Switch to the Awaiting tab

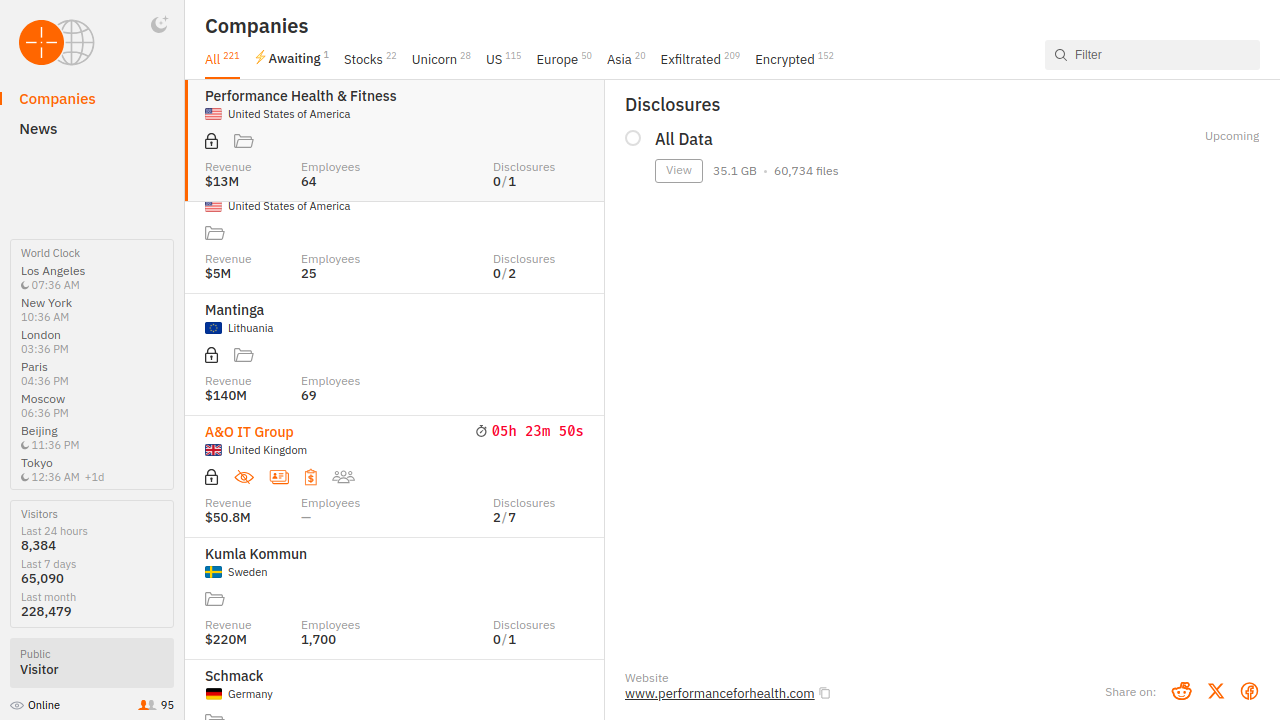coord(292,59)
